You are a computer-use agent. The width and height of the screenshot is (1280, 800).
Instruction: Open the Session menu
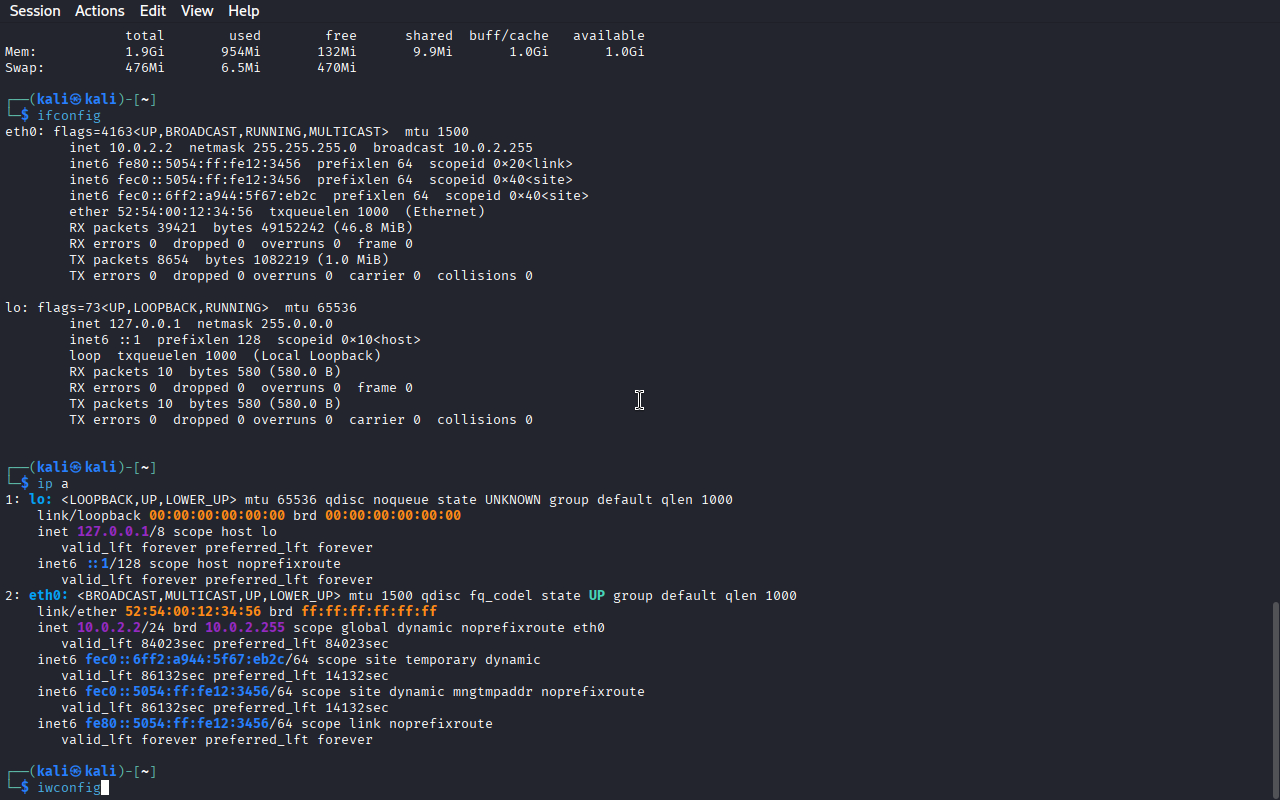(x=35, y=11)
